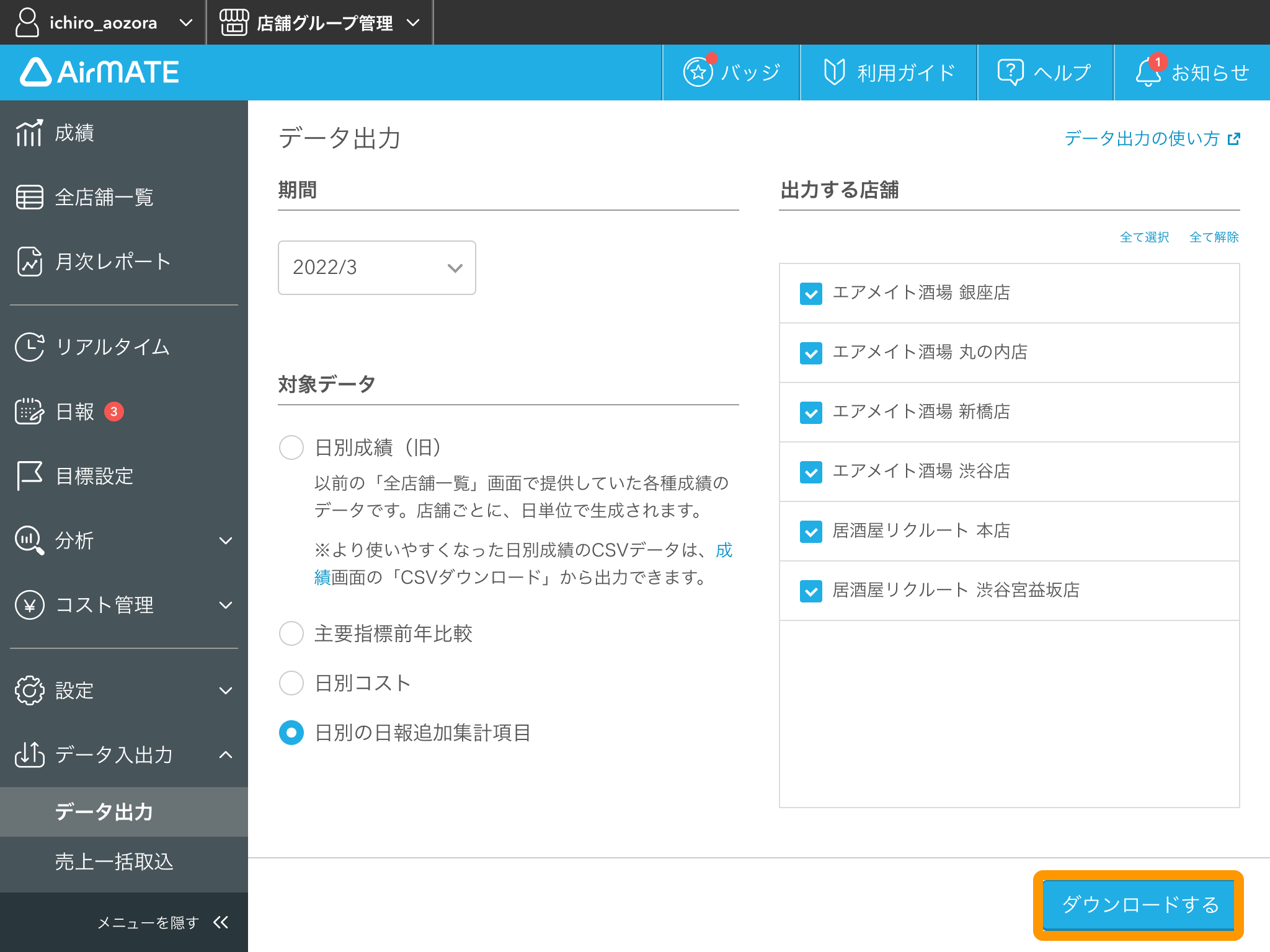Follow the 成績 link in the note

[x=724, y=550]
